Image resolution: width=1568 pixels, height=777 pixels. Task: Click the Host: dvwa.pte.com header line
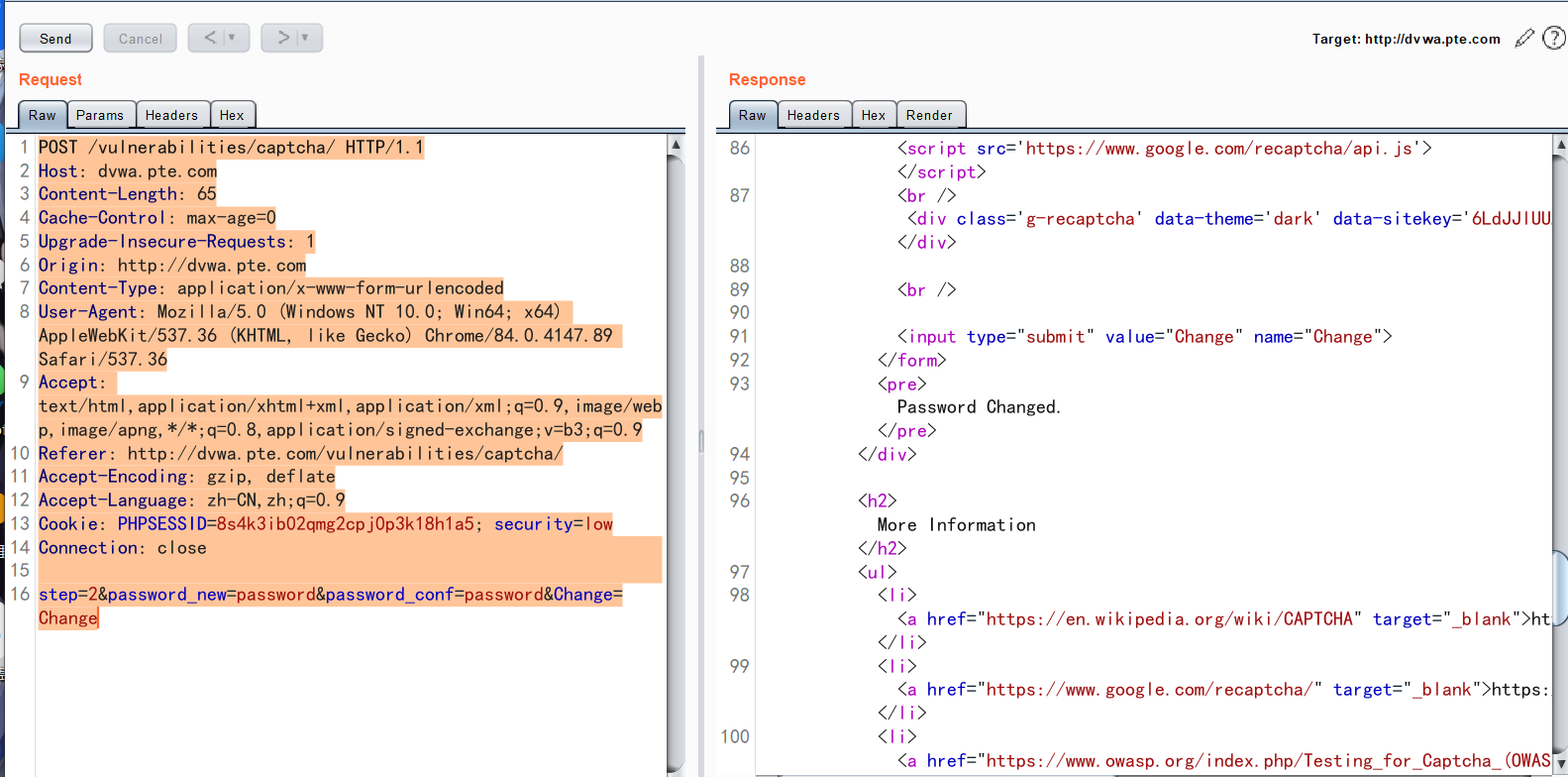point(128,171)
